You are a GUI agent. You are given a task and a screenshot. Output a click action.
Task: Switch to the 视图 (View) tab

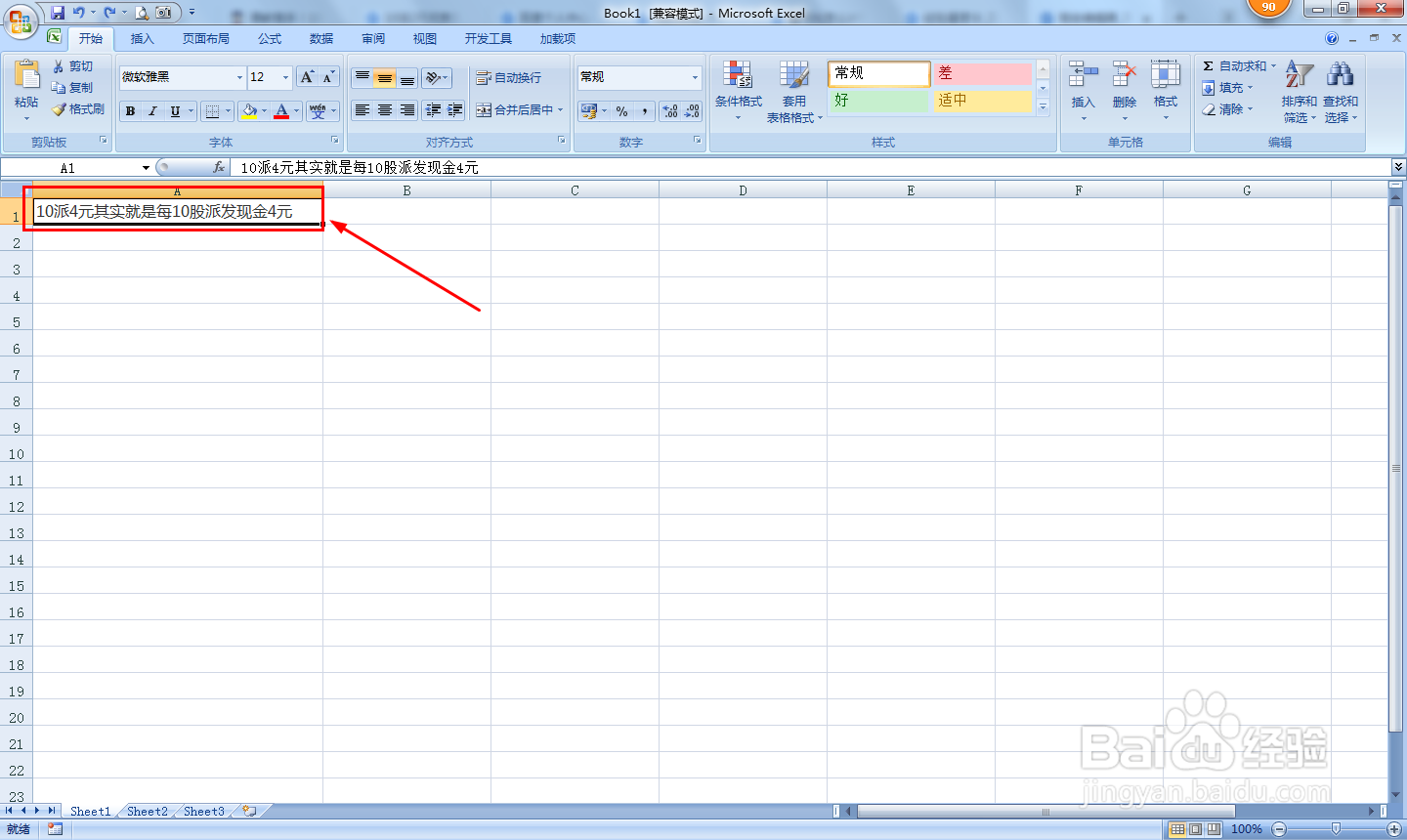[x=425, y=39]
